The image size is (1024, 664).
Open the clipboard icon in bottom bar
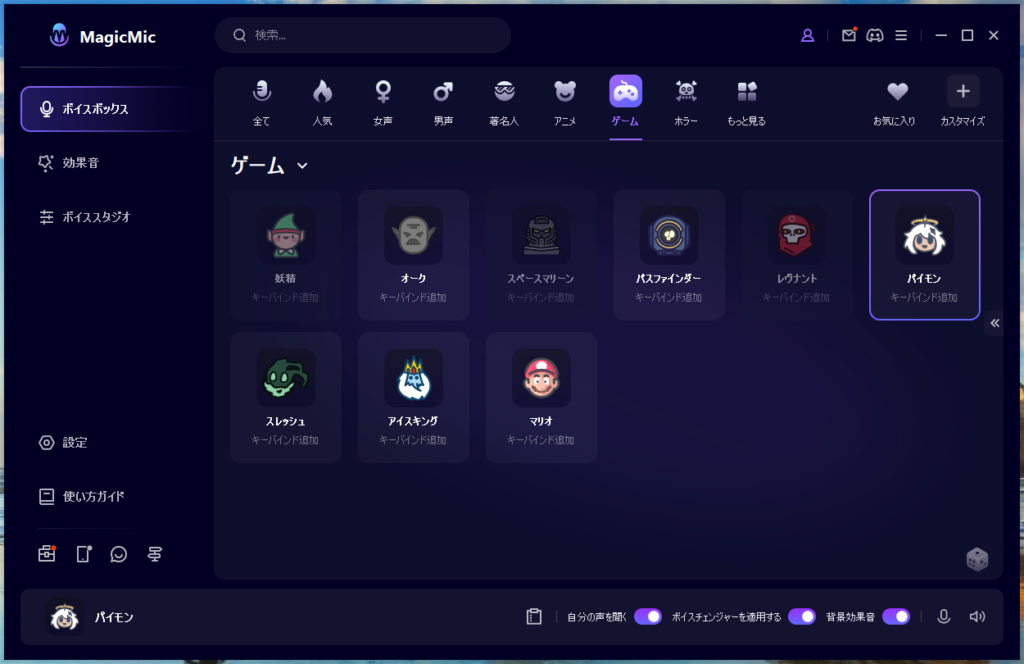[x=534, y=617]
